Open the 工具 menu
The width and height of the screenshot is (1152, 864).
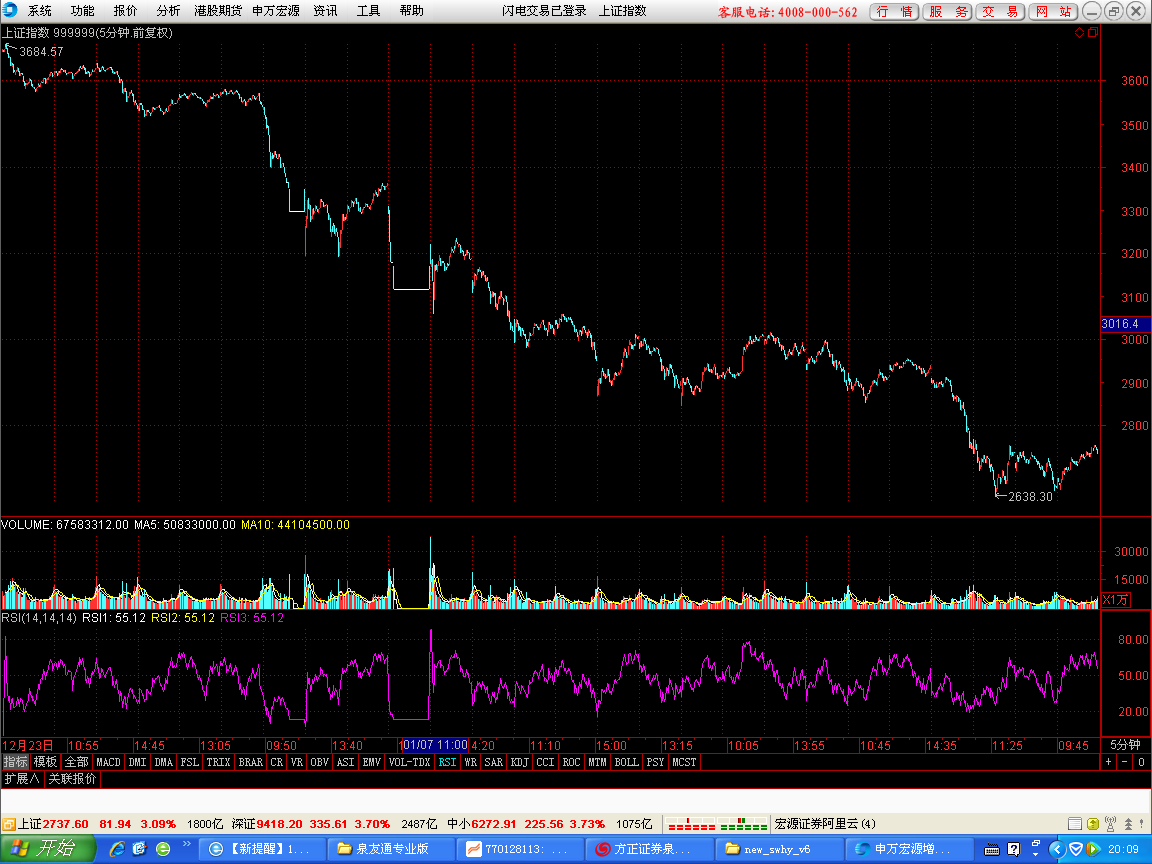368,11
